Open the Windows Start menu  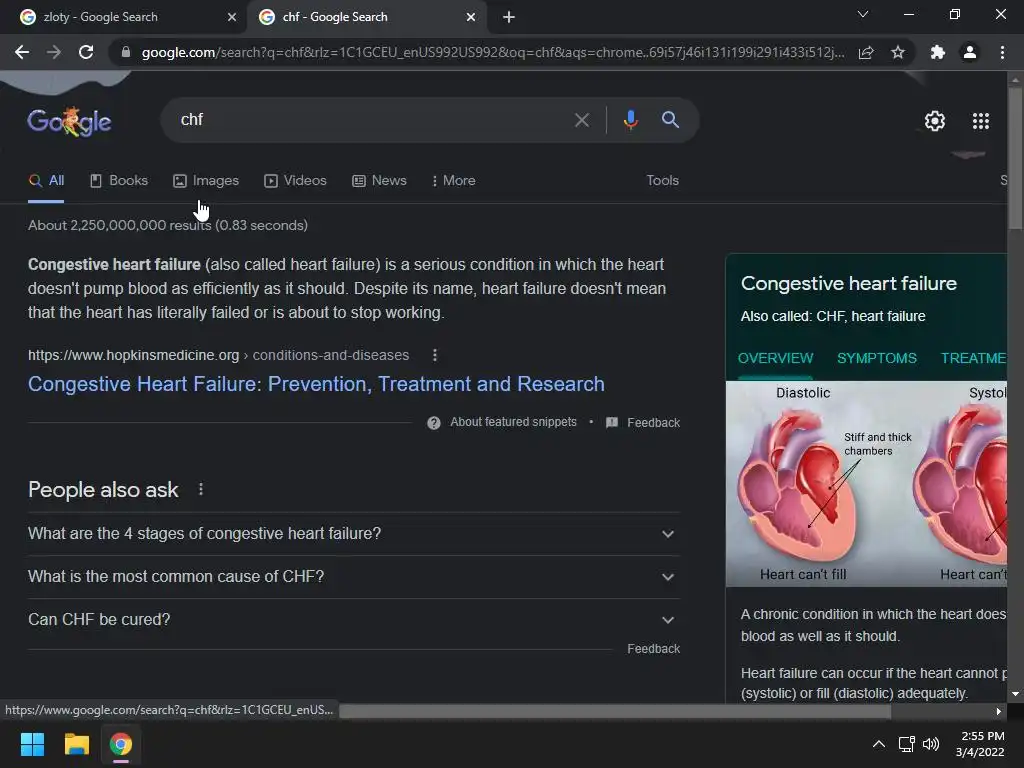[x=32, y=744]
